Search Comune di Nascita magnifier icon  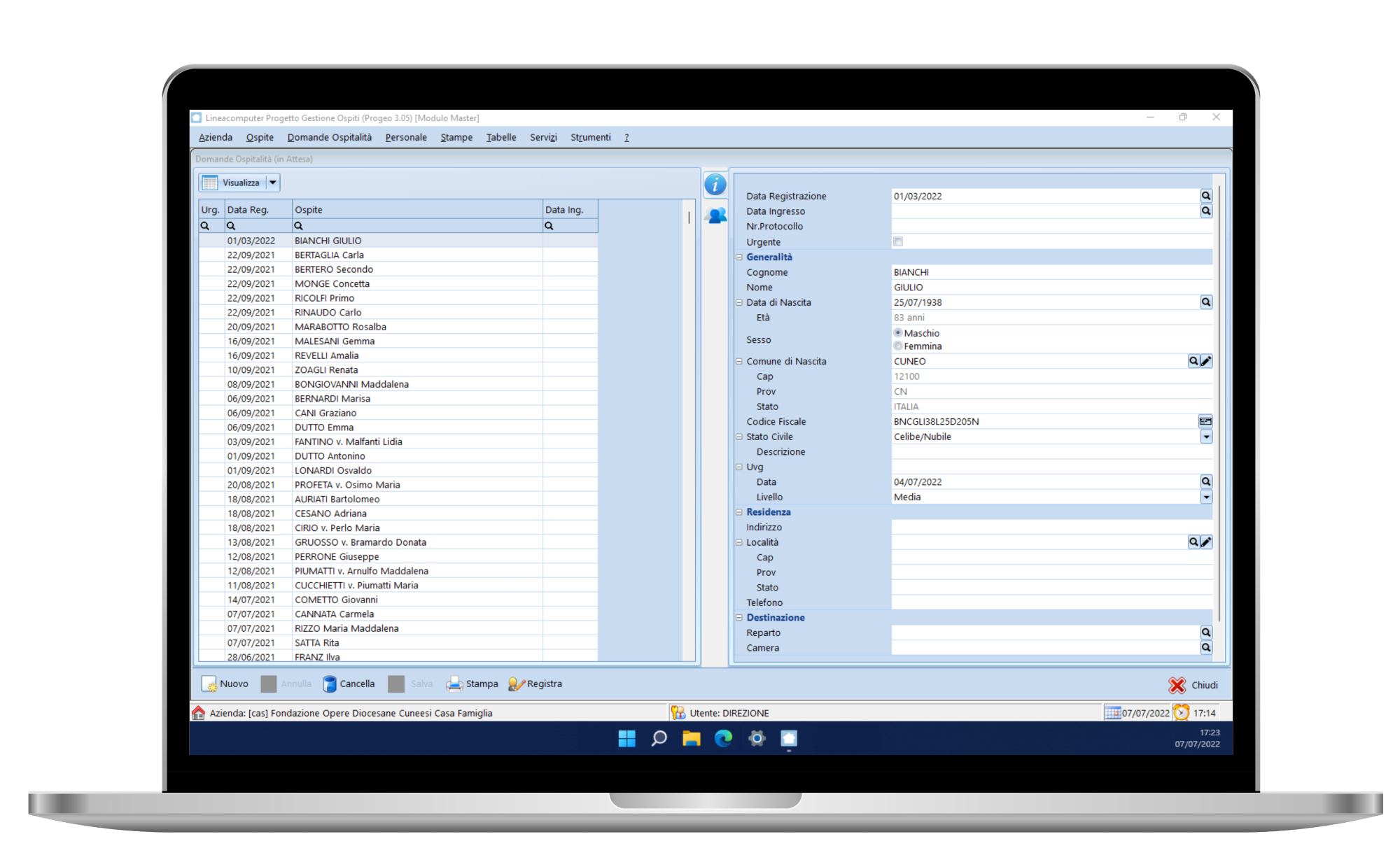[1193, 361]
